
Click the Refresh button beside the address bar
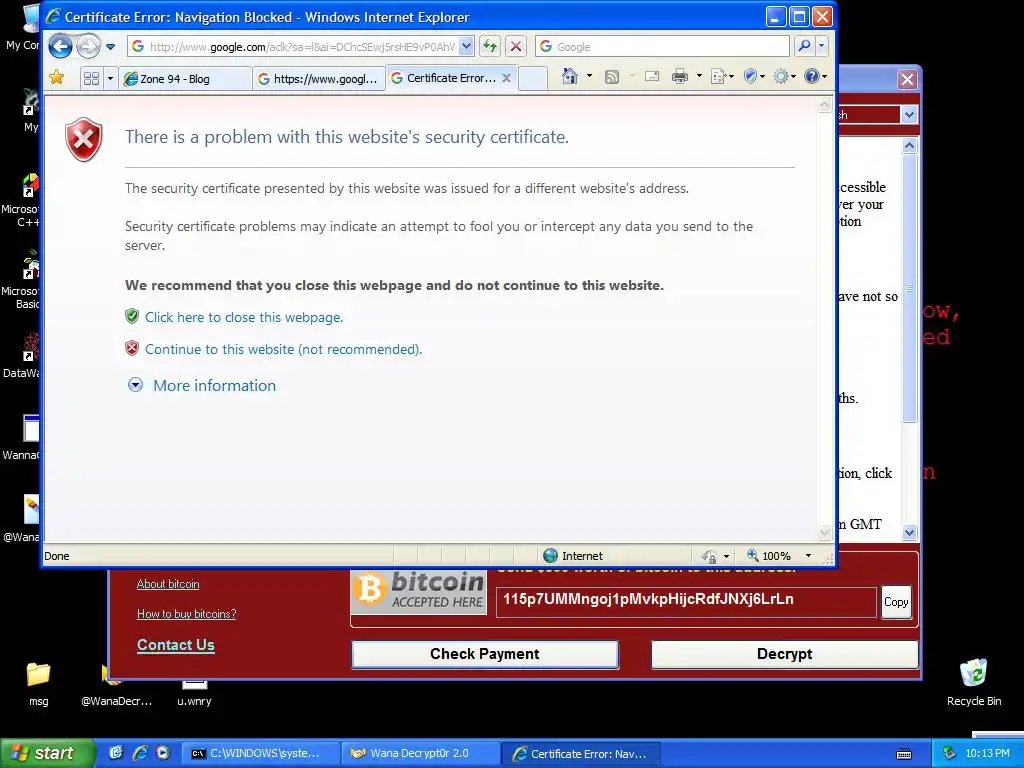pos(490,46)
